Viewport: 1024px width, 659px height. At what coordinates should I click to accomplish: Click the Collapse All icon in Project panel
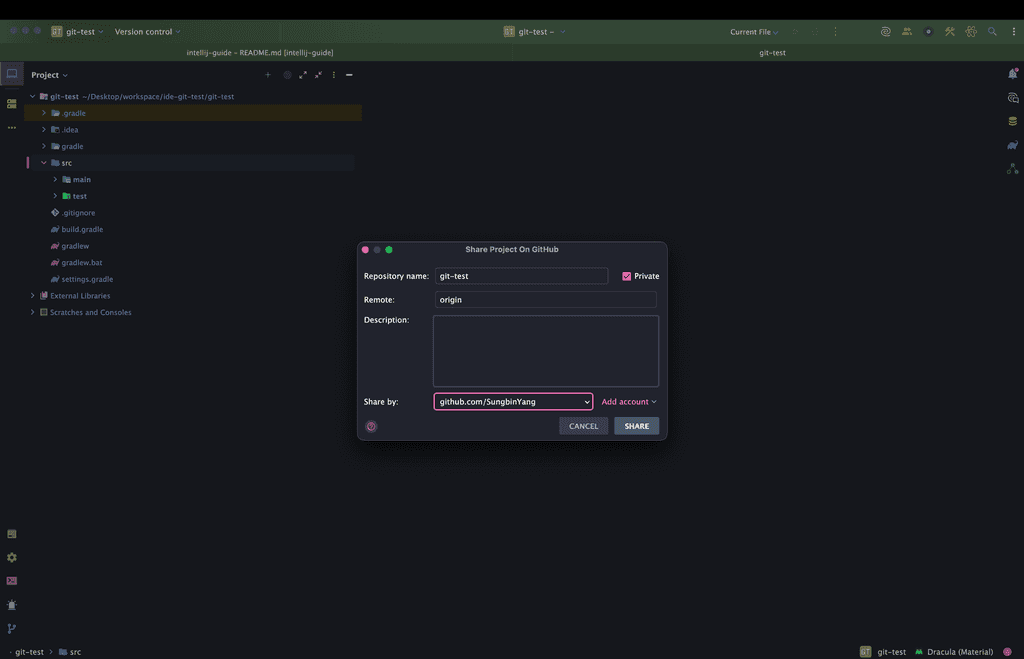tap(318, 75)
